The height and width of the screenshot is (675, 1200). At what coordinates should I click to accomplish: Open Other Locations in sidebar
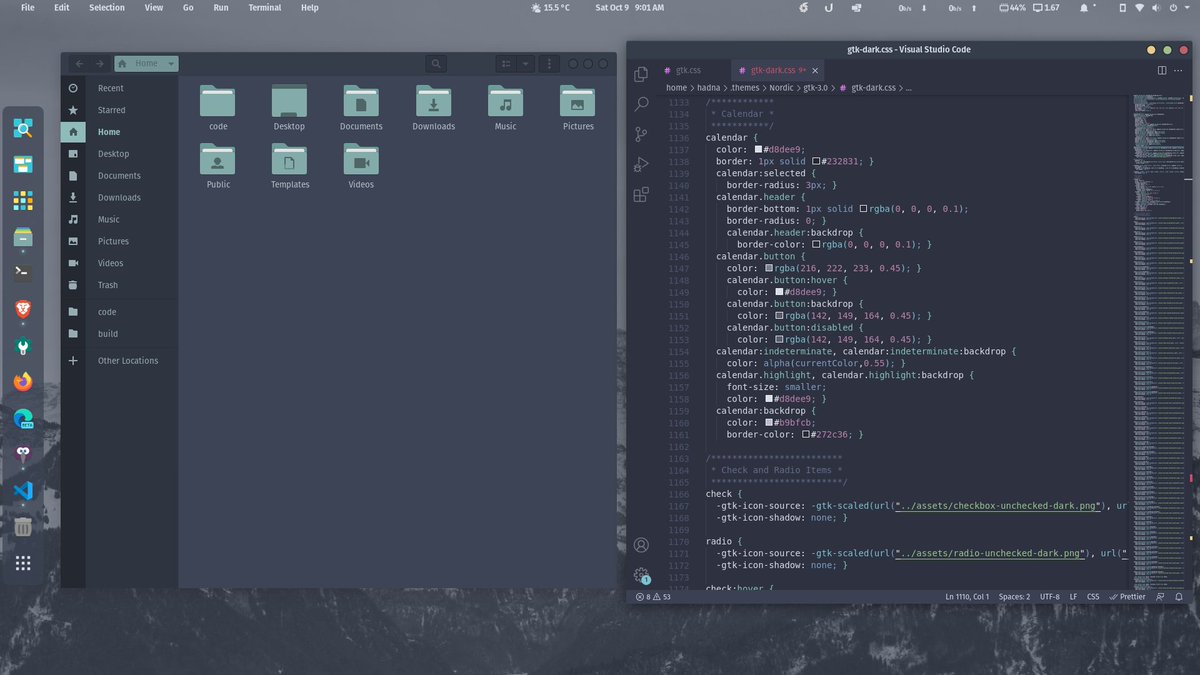click(x=119, y=360)
